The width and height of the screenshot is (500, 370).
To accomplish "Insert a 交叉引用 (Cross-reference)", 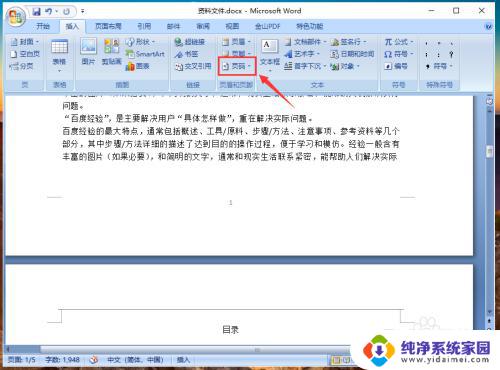I will [x=193, y=66].
